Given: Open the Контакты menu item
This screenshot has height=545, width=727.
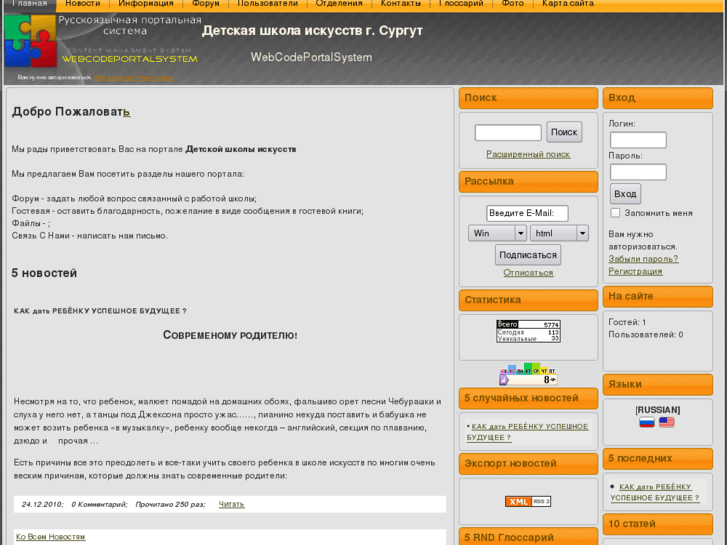Looking at the screenshot, I should tap(401, 4).
